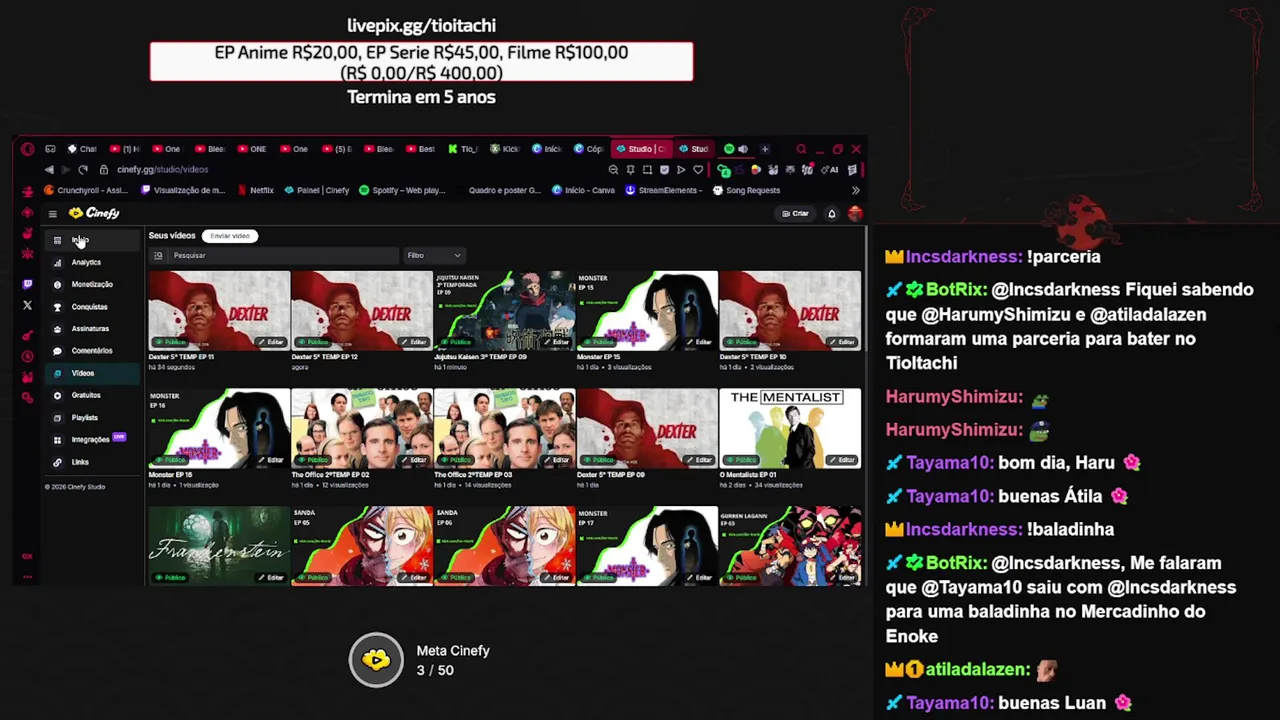Switch to the Chat browser tab
Screen dimensions: 1280x720
coord(82,149)
